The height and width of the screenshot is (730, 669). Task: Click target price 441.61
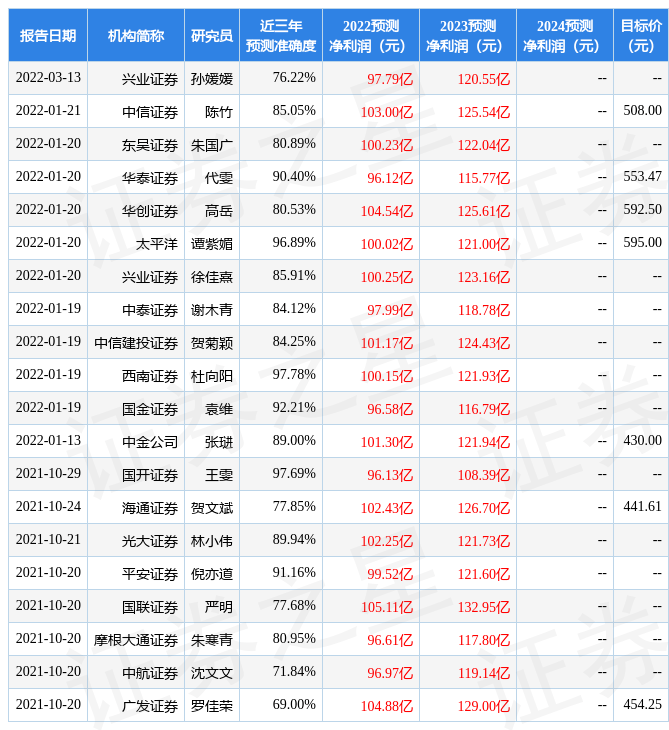coord(642,506)
